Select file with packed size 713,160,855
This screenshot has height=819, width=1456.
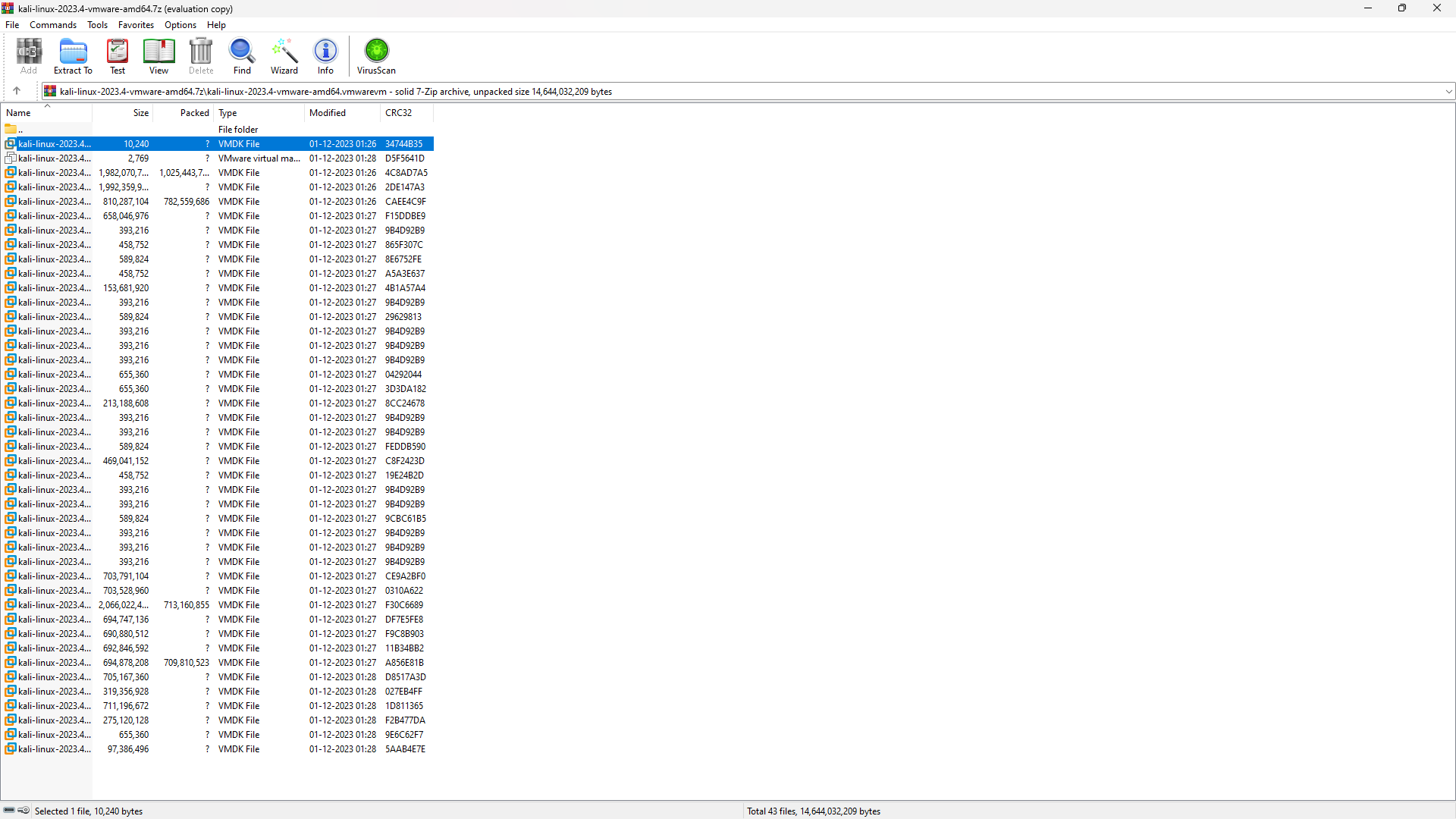pyautogui.click(x=218, y=605)
